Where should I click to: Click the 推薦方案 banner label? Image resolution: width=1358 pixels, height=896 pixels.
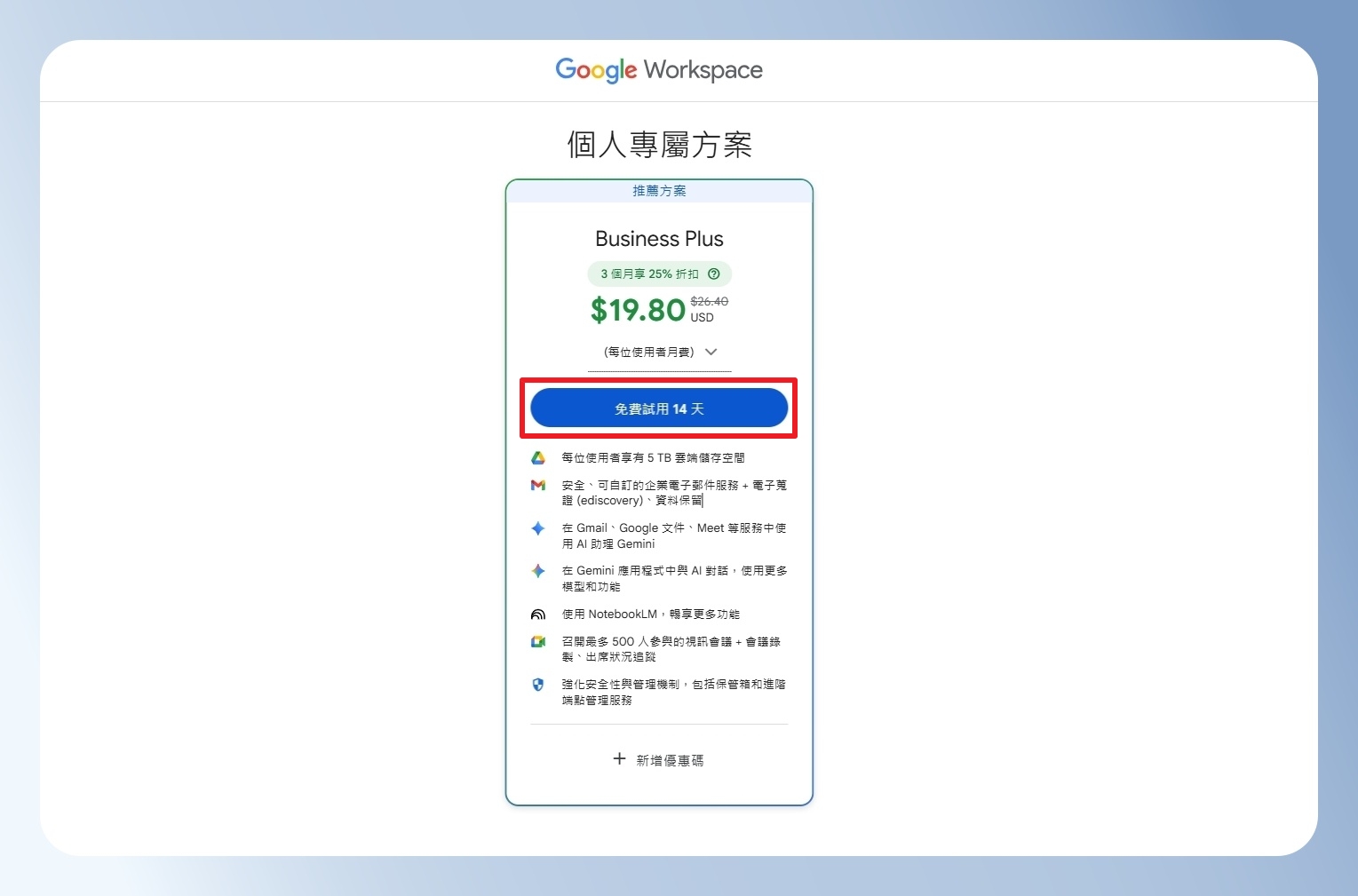click(659, 191)
